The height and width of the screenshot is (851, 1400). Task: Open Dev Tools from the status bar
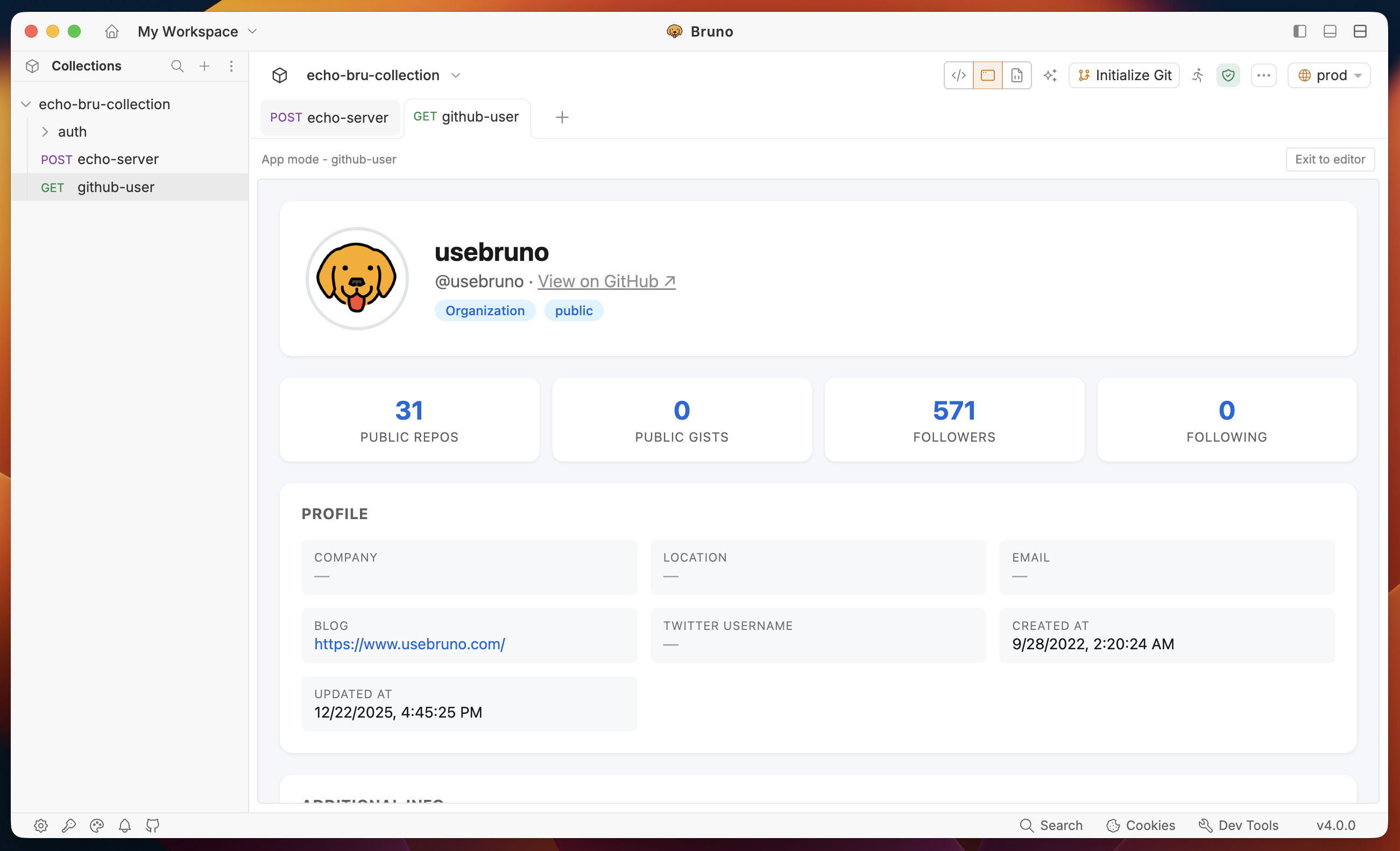(1238, 825)
